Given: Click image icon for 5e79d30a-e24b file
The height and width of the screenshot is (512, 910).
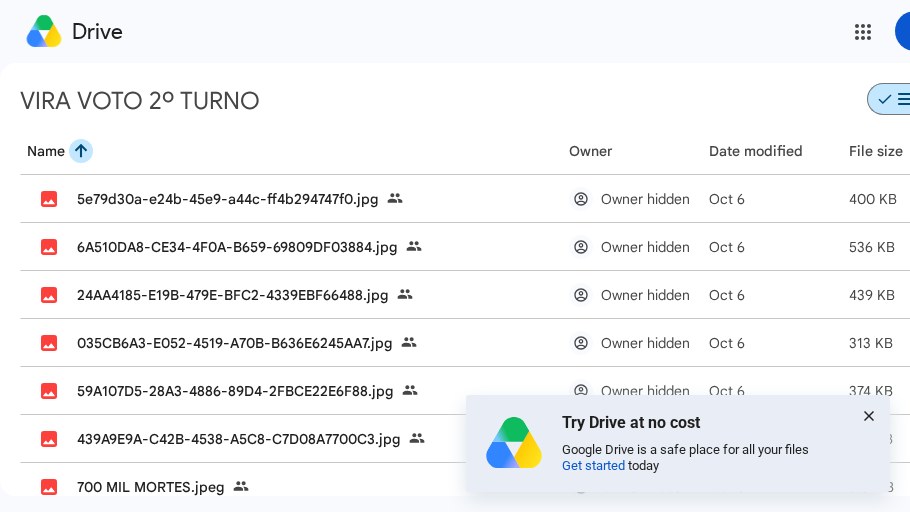Looking at the screenshot, I should (49, 199).
